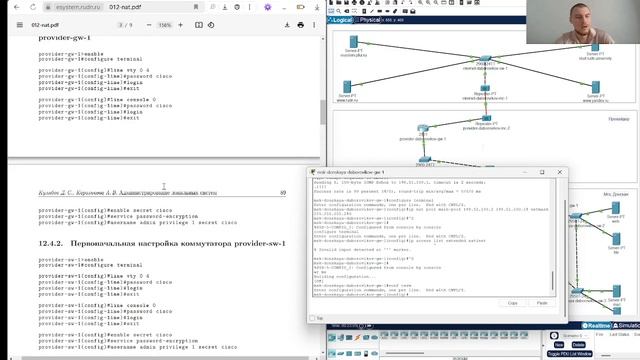The height and width of the screenshot is (360, 640).
Task: Switch to Realtime mode
Action: pos(596,325)
